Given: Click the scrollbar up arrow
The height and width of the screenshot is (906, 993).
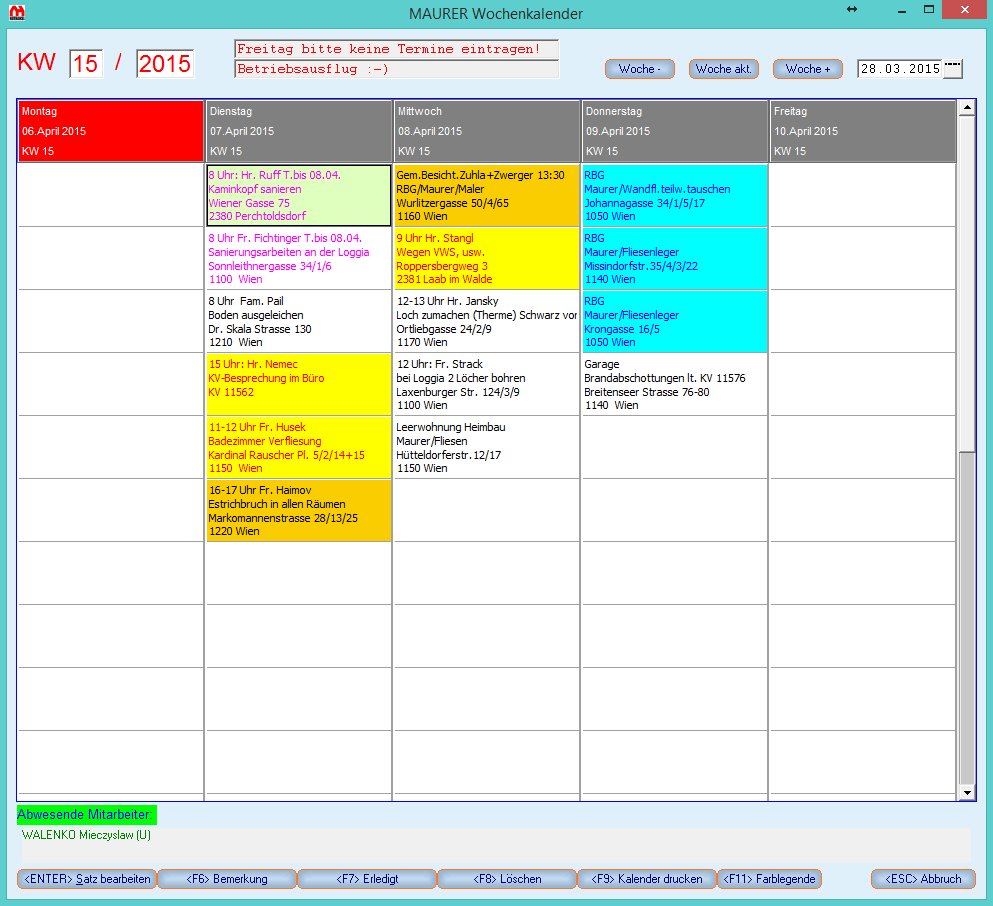Looking at the screenshot, I should (x=966, y=107).
